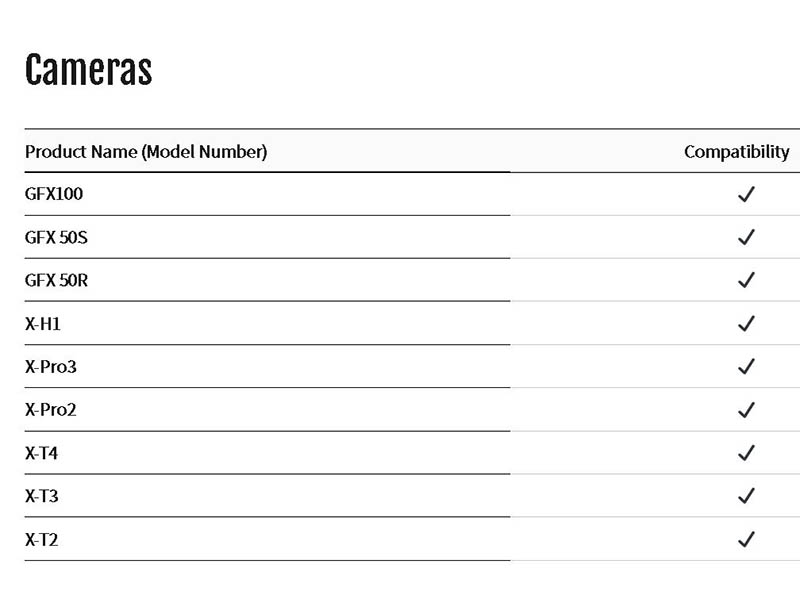The height and width of the screenshot is (595, 800).
Task: Click the Product Name (Model Number) column header
Action: pos(146,152)
